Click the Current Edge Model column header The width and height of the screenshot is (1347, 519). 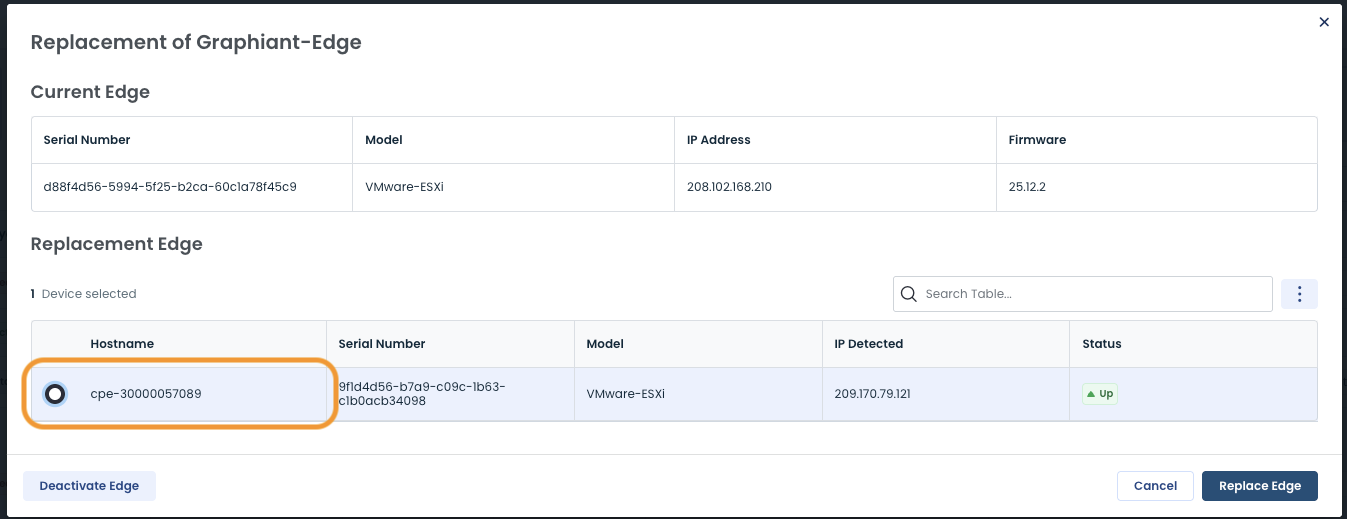[x=384, y=140]
